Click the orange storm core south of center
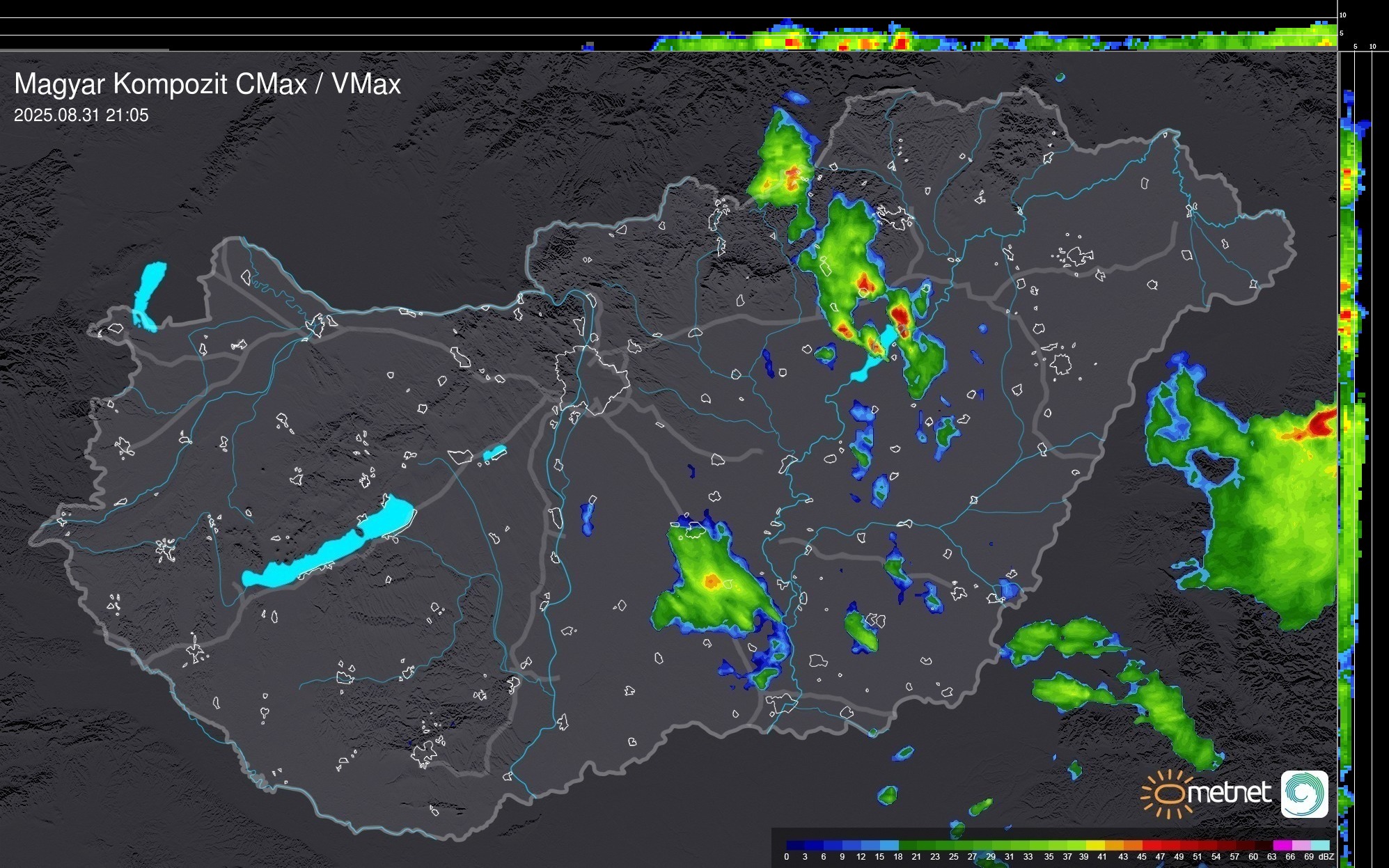Screen dimensions: 1389x868 click(711, 581)
